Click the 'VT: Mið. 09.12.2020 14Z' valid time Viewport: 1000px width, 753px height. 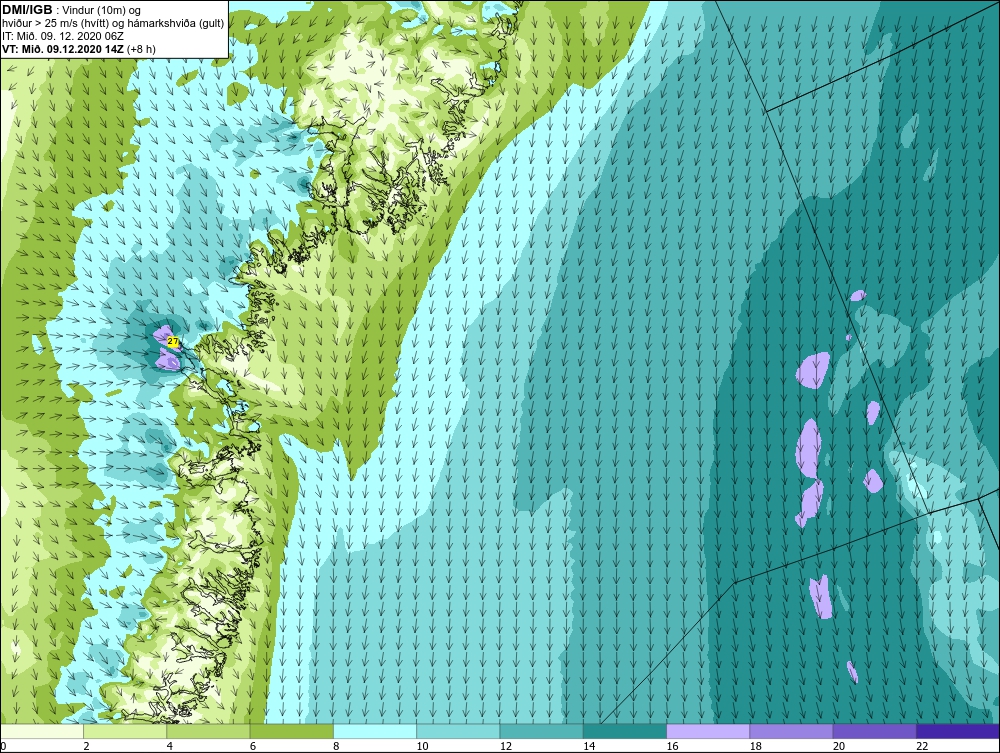click(x=63, y=48)
